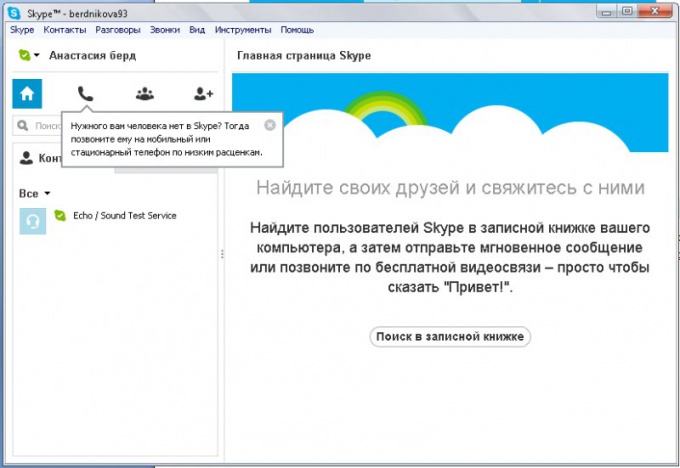Click the Главная страница Skype heading
The width and height of the screenshot is (680, 468).
(x=304, y=56)
